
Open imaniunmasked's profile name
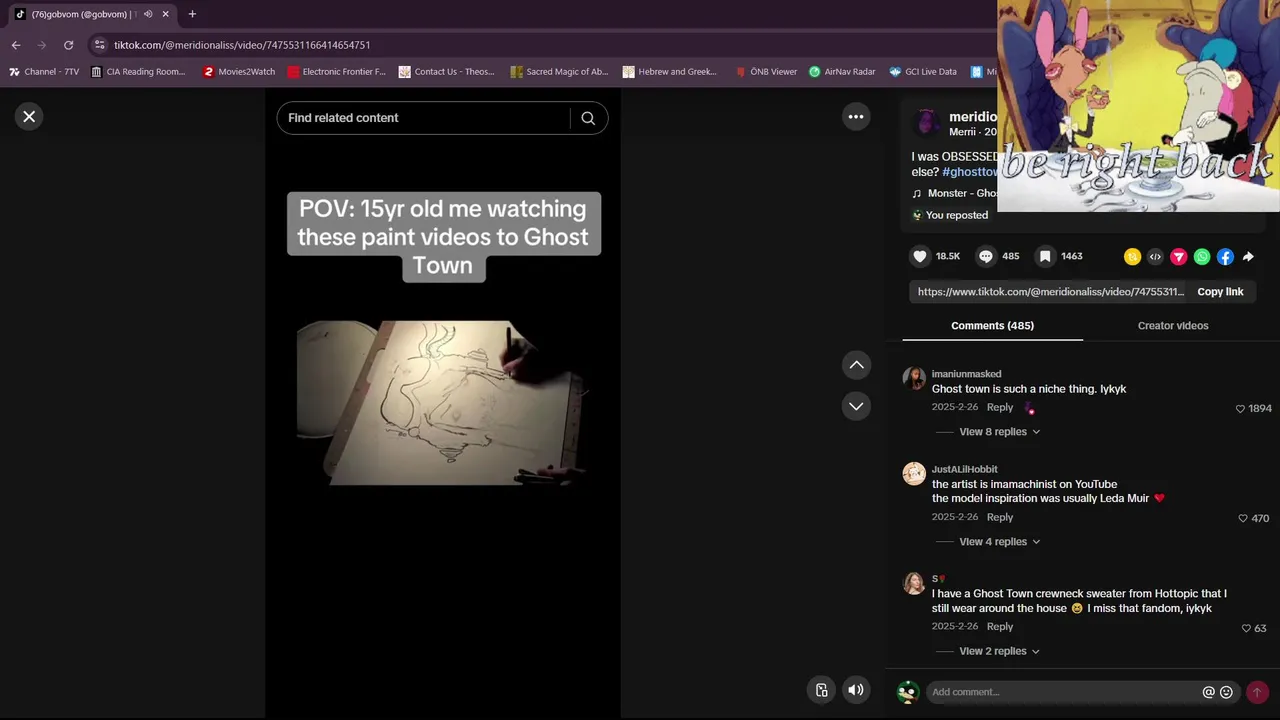click(966, 374)
